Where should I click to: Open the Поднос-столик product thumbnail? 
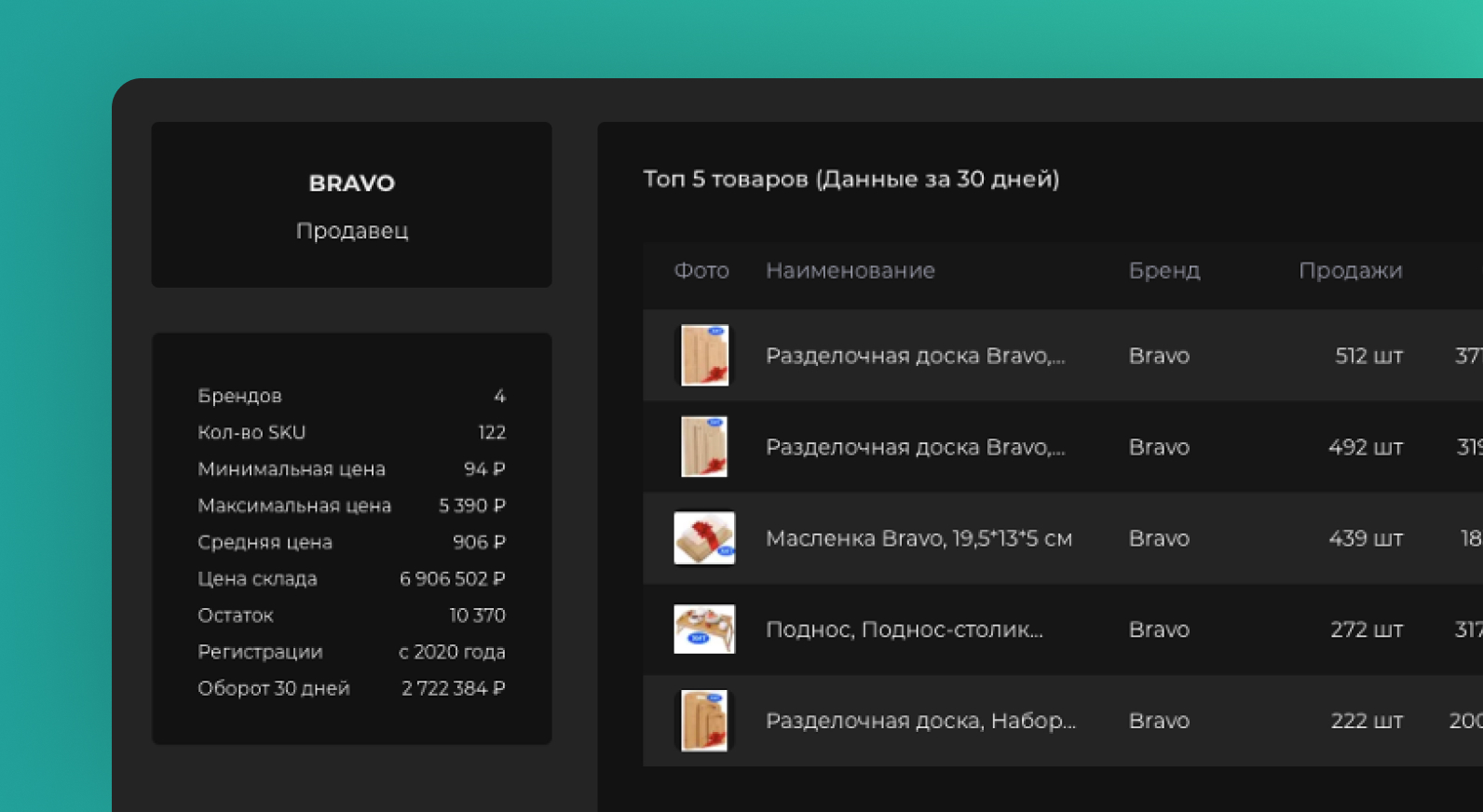tap(704, 629)
